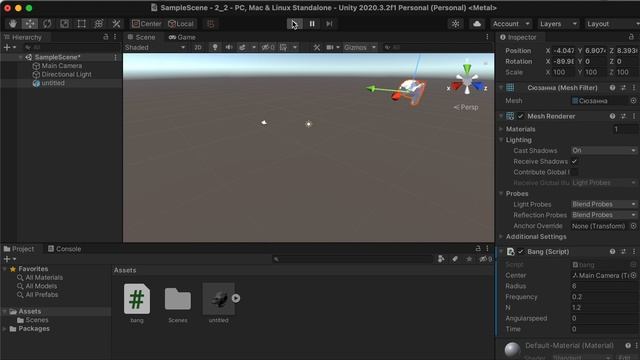Open cloud services icon
This screenshot has width=640, height=360.
tap(477, 24)
